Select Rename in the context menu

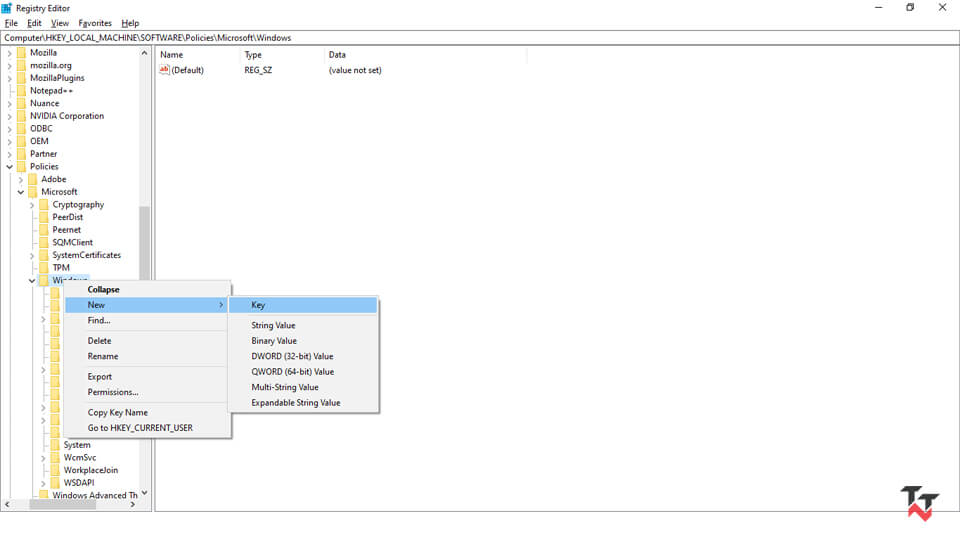147,356
